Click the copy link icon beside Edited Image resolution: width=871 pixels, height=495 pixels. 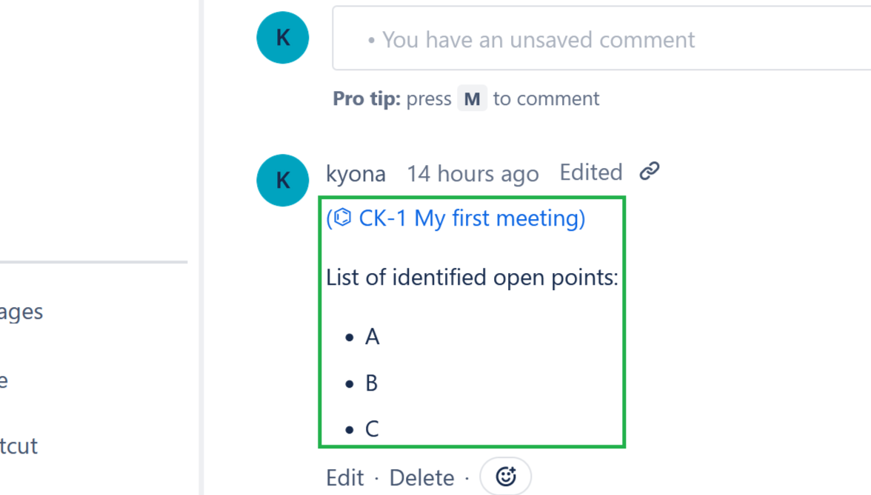650,172
